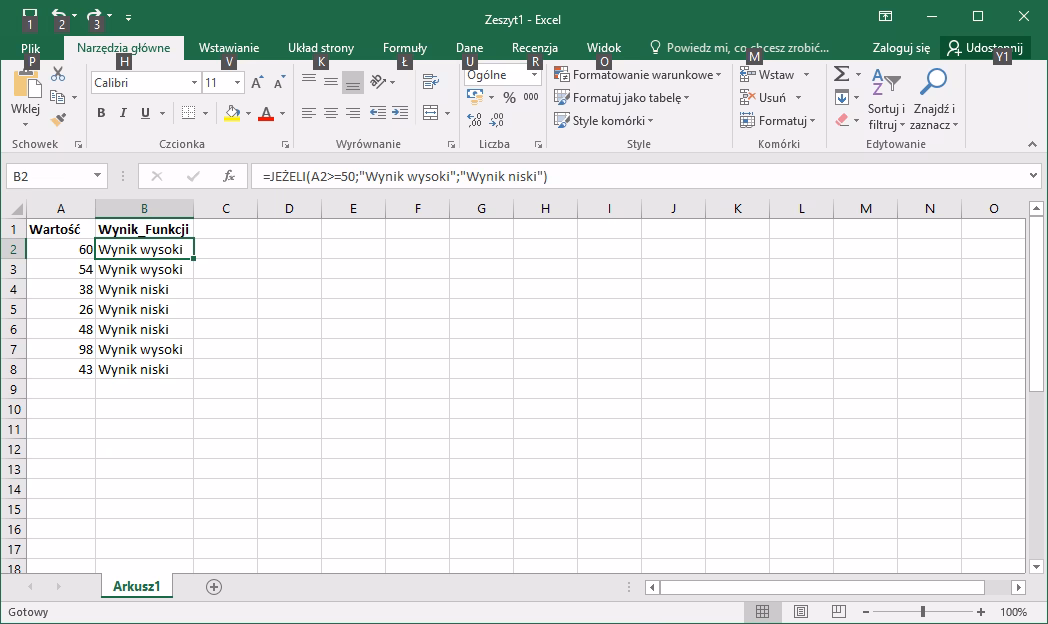Add a new sheet with plus icon
The width and height of the screenshot is (1048, 624).
(x=213, y=587)
